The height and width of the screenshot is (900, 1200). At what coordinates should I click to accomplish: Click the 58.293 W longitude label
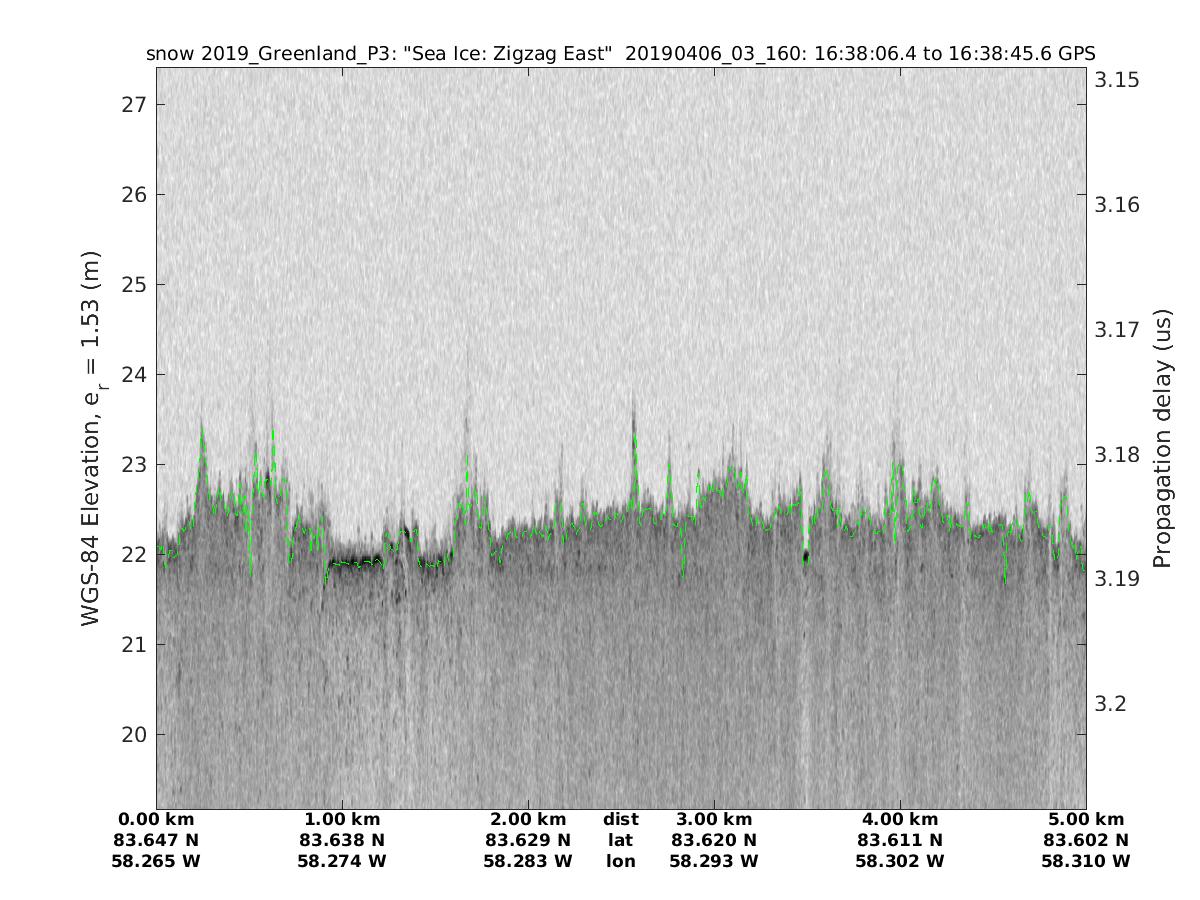click(714, 860)
